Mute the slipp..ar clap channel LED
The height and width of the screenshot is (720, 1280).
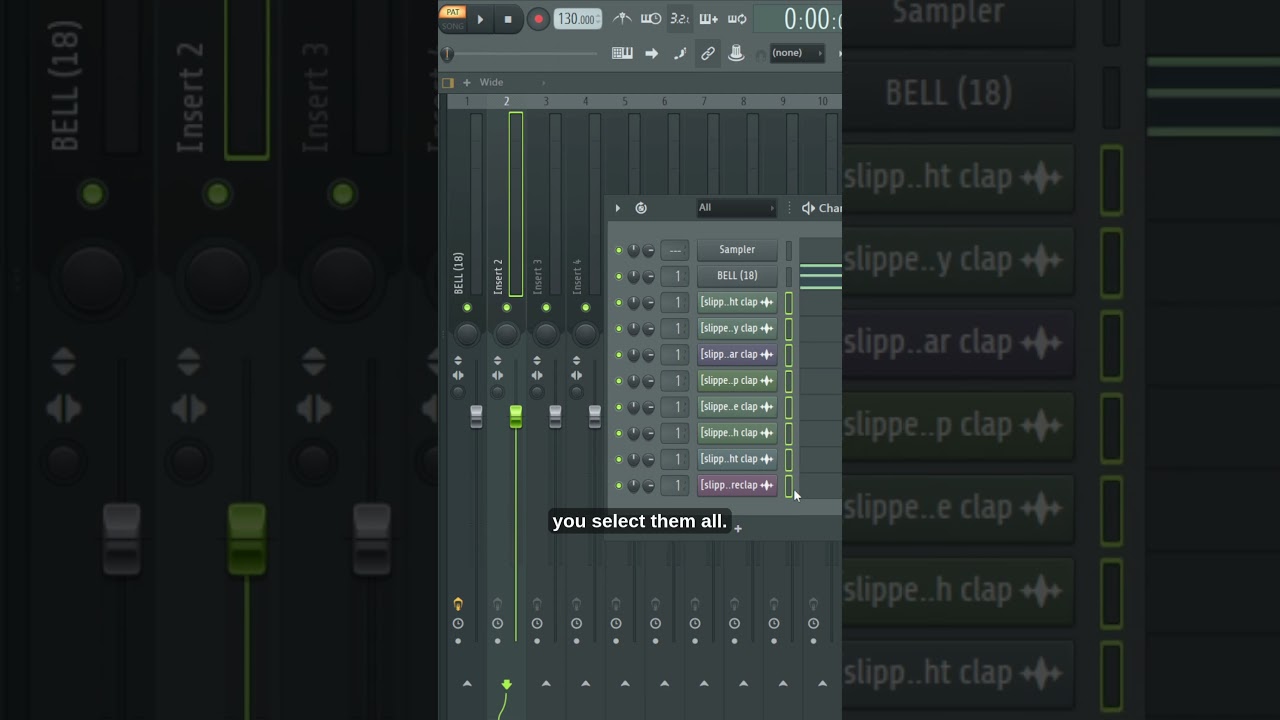(619, 354)
